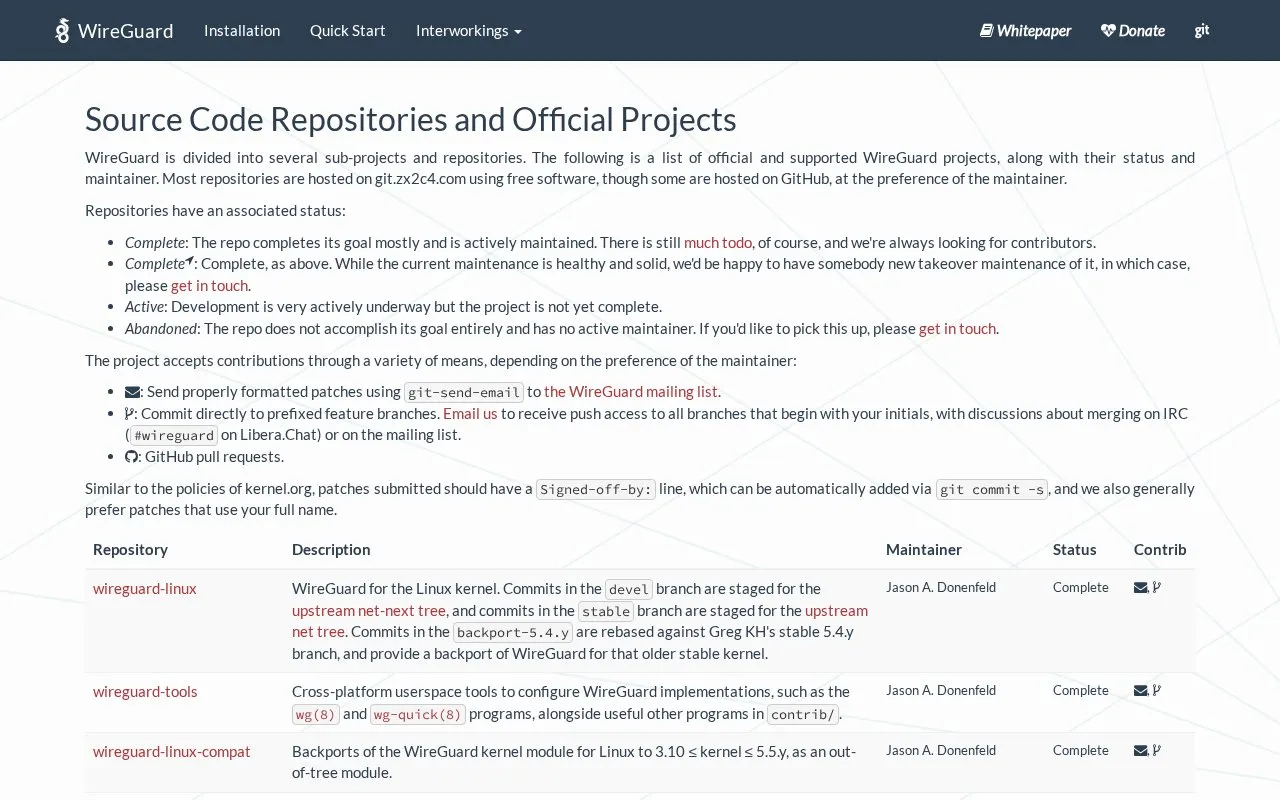Image resolution: width=1280 pixels, height=800 pixels.
Task: Click branch icon in the wireguard-tools row
Action: tap(1157, 691)
